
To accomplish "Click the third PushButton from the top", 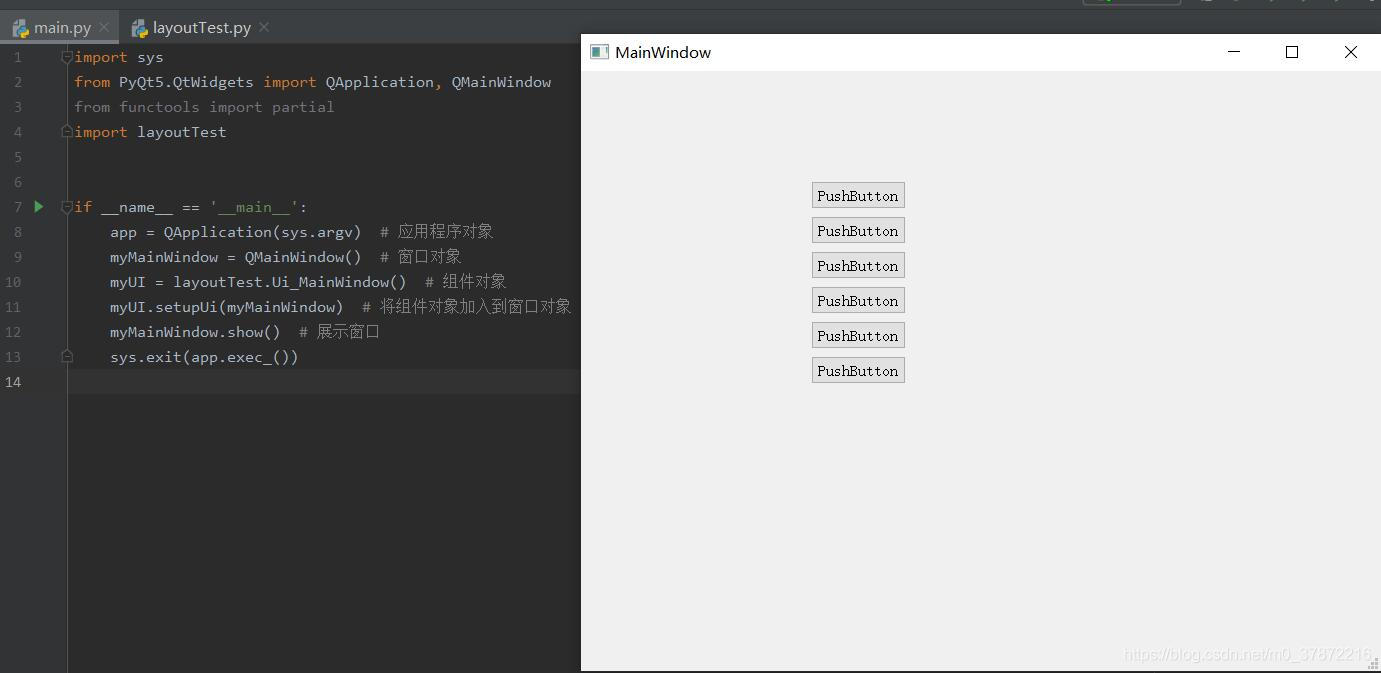I will pyautogui.click(x=858, y=265).
